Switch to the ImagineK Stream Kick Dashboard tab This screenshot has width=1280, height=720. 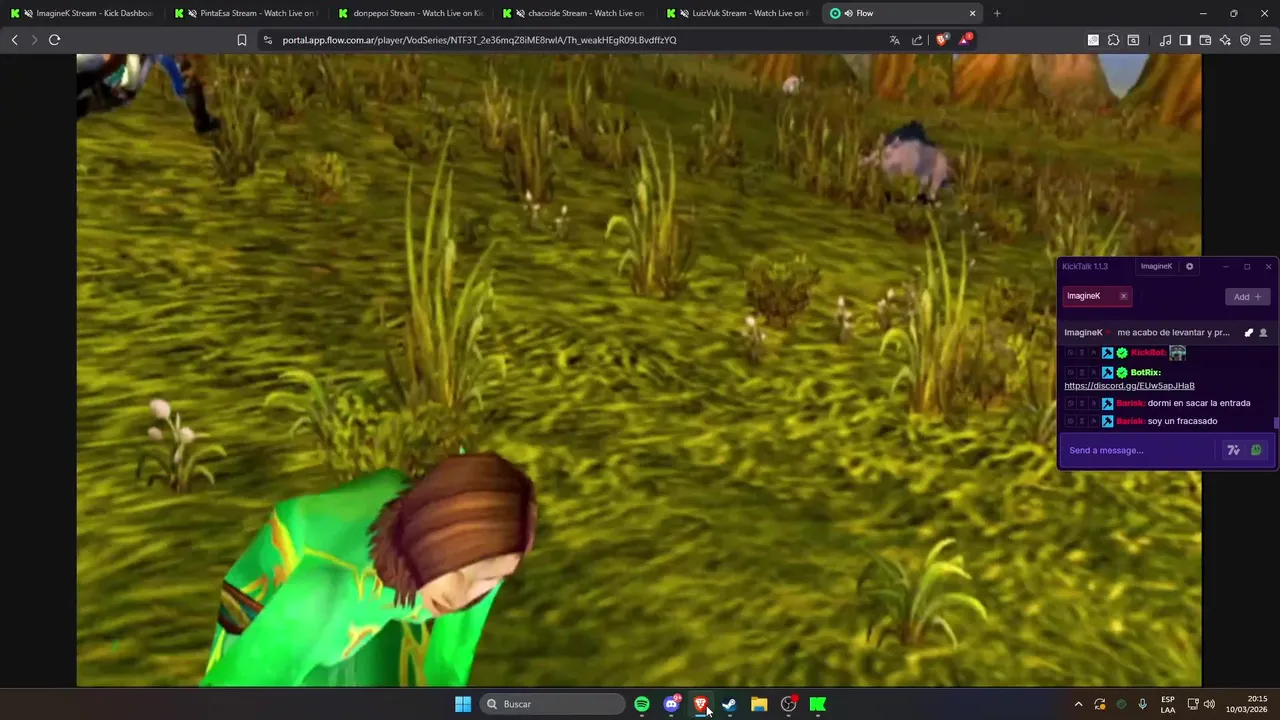coord(84,13)
